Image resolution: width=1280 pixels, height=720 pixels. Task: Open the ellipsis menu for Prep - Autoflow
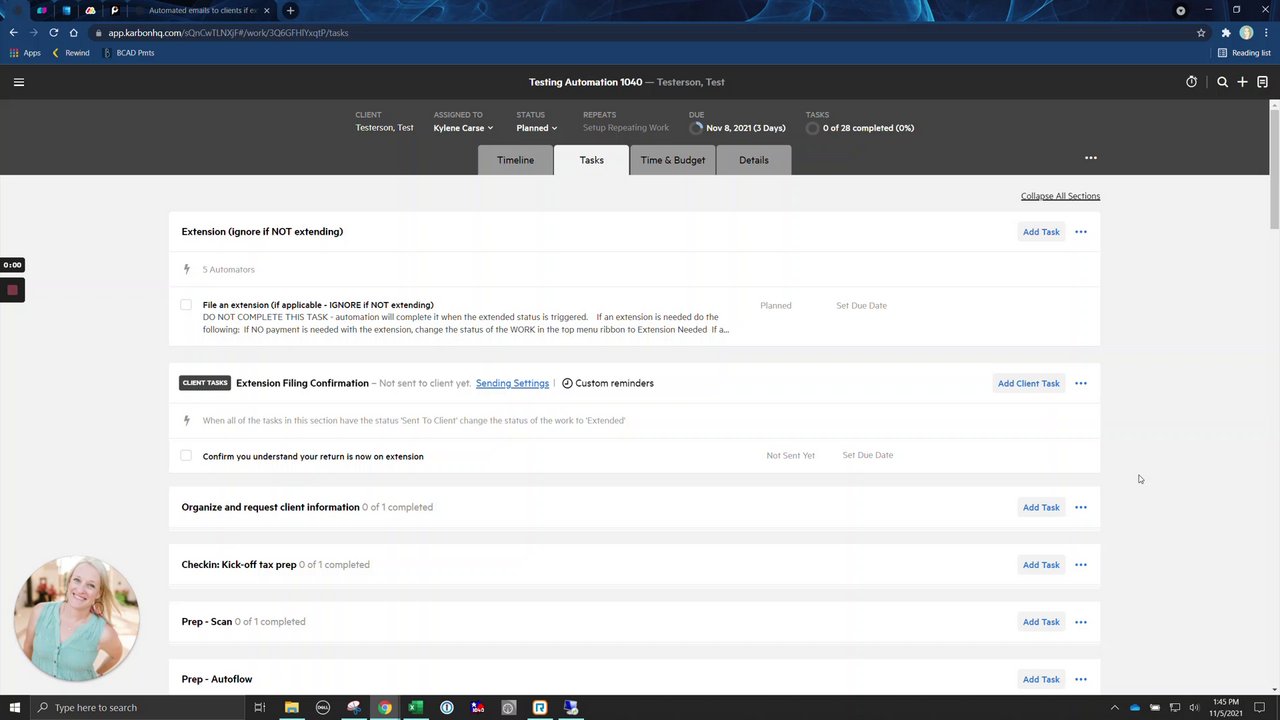(1081, 679)
